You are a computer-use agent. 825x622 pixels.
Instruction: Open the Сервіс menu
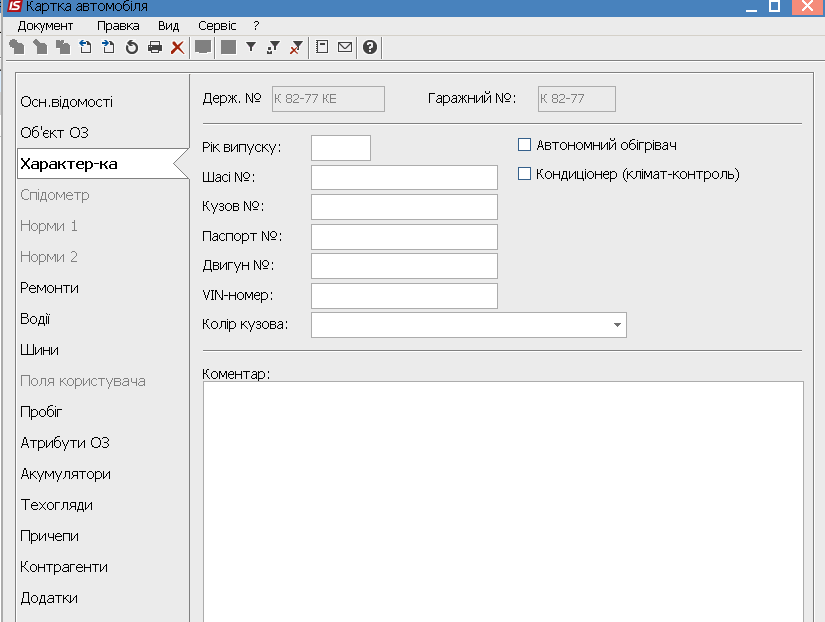[x=217, y=26]
